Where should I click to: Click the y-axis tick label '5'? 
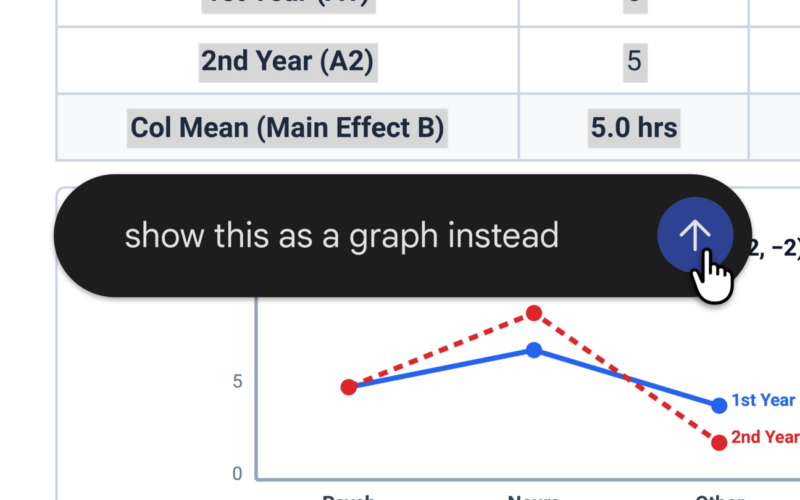pyautogui.click(x=237, y=382)
